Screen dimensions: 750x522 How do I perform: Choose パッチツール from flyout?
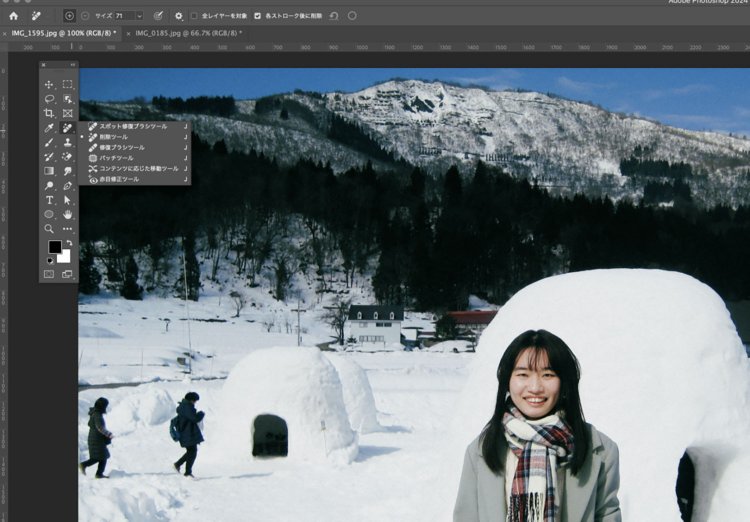(x=135, y=158)
